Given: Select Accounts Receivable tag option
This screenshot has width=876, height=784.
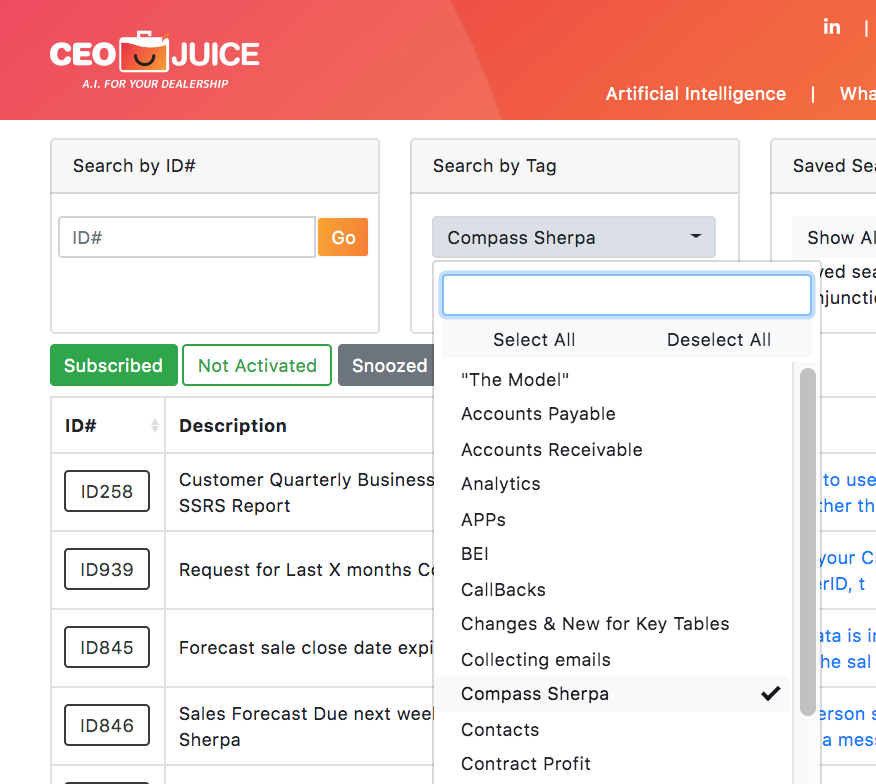Looking at the screenshot, I should [x=612, y=450].
